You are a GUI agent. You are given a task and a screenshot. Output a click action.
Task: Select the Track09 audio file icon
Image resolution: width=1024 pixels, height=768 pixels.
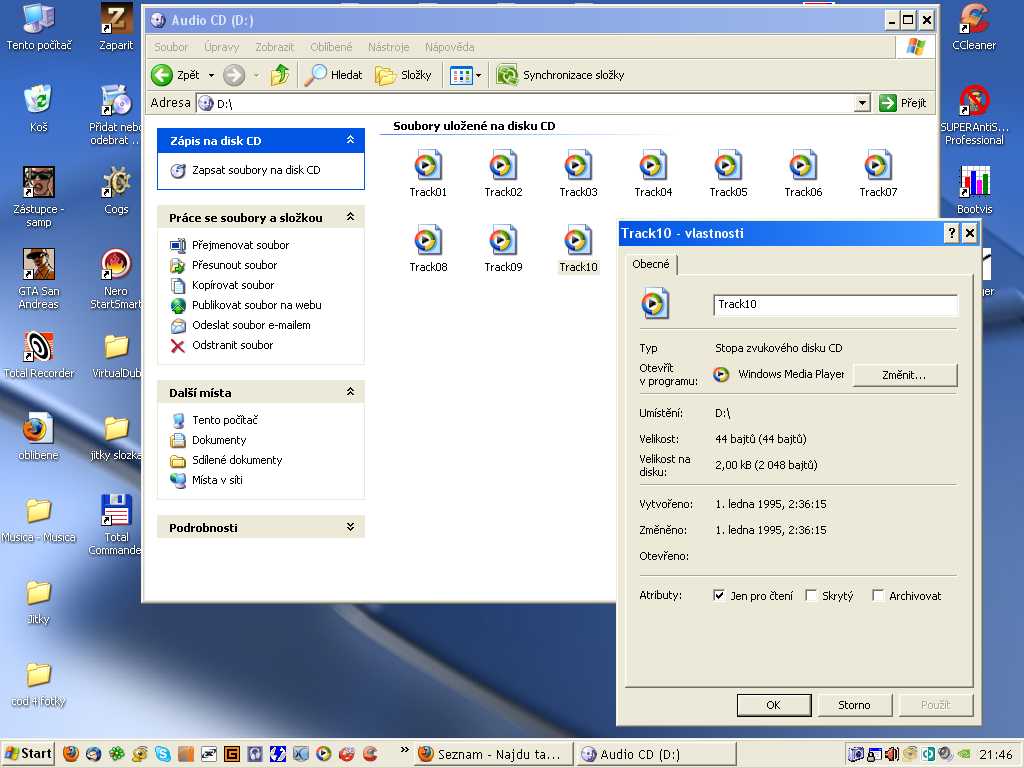(503, 241)
